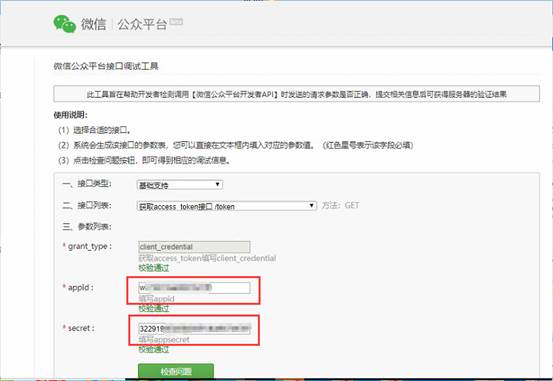Click the grant_type client_credential field

click(x=194, y=247)
